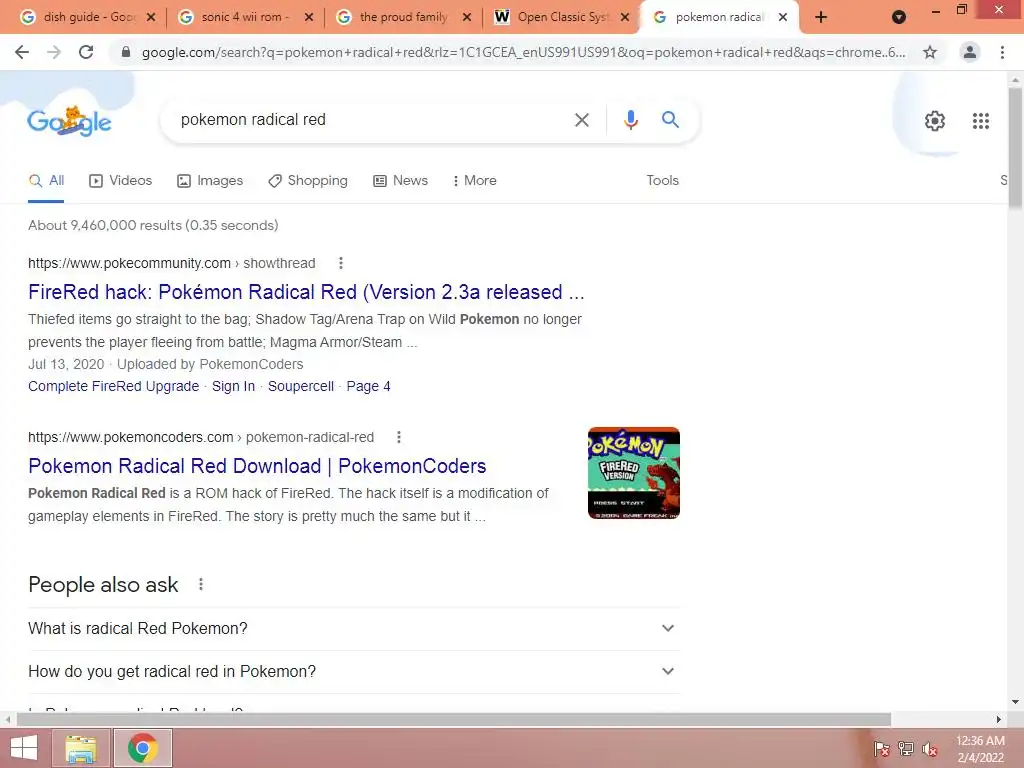Open the Chrome profile avatar icon
The height and width of the screenshot is (768, 1024).
pyautogui.click(x=970, y=52)
